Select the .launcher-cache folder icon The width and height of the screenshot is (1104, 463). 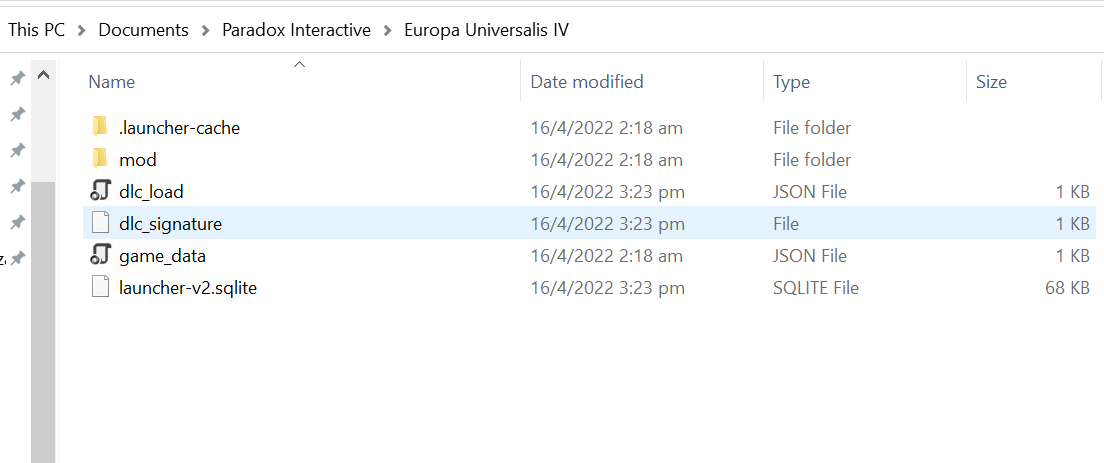coord(101,127)
